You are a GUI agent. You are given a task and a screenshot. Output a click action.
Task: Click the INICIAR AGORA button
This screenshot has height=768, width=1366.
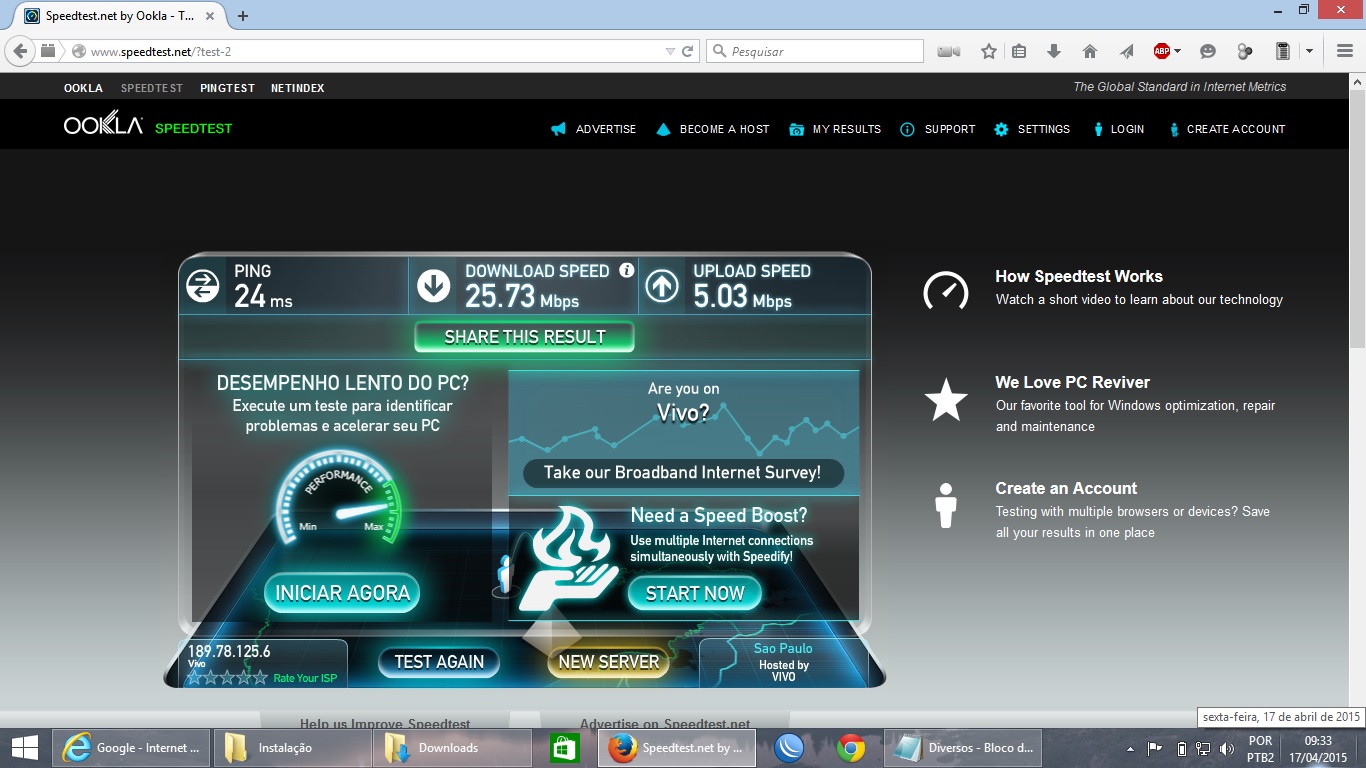coord(342,593)
